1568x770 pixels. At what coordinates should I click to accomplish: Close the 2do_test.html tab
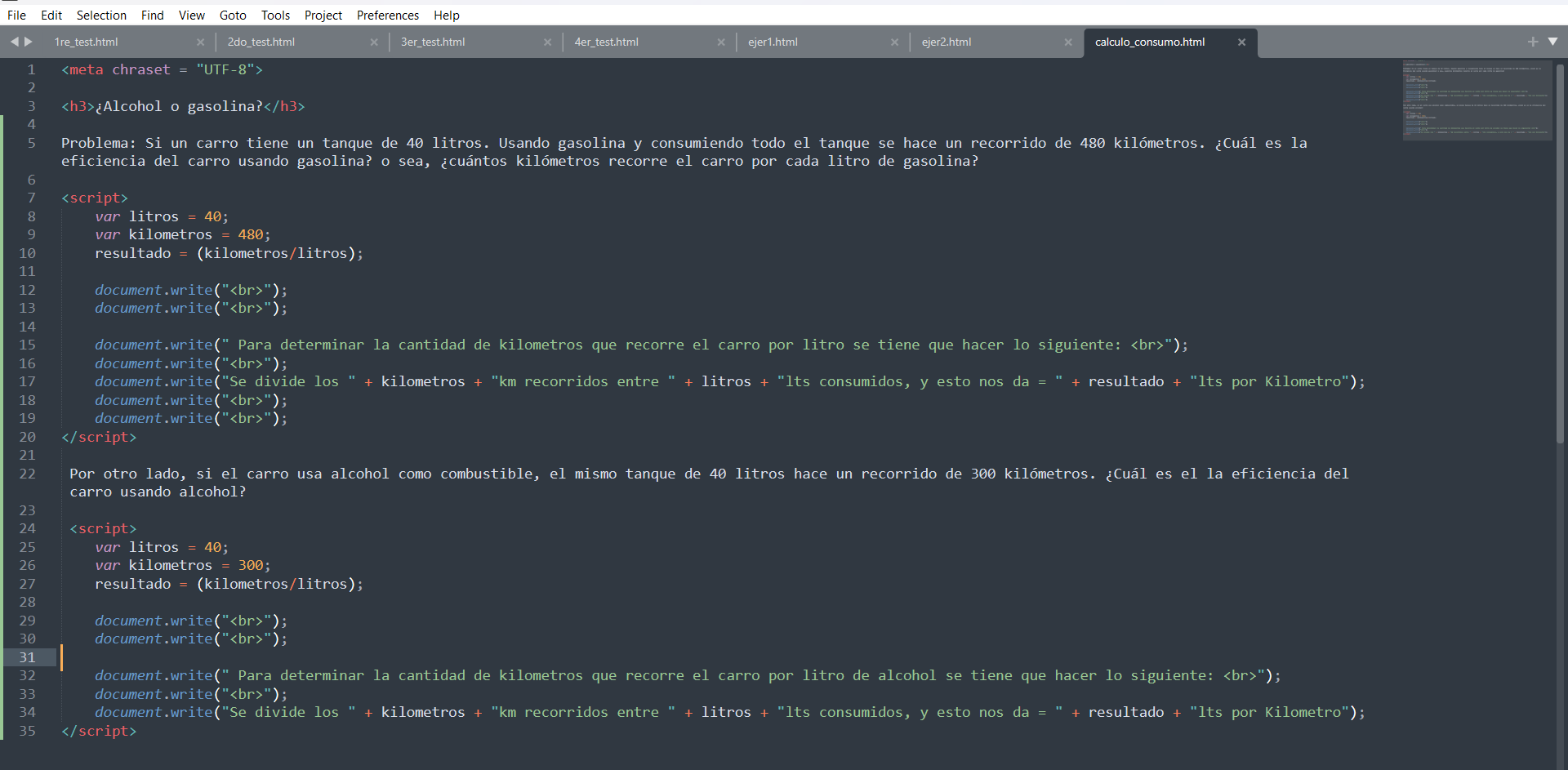point(374,42)
